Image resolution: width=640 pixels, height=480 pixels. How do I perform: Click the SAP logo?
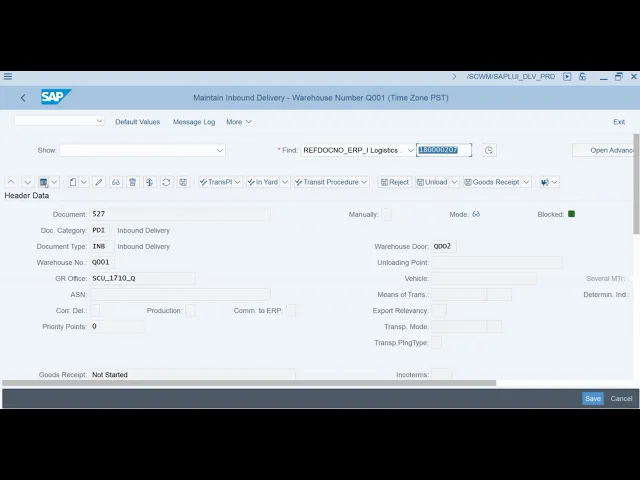point(56,97)
